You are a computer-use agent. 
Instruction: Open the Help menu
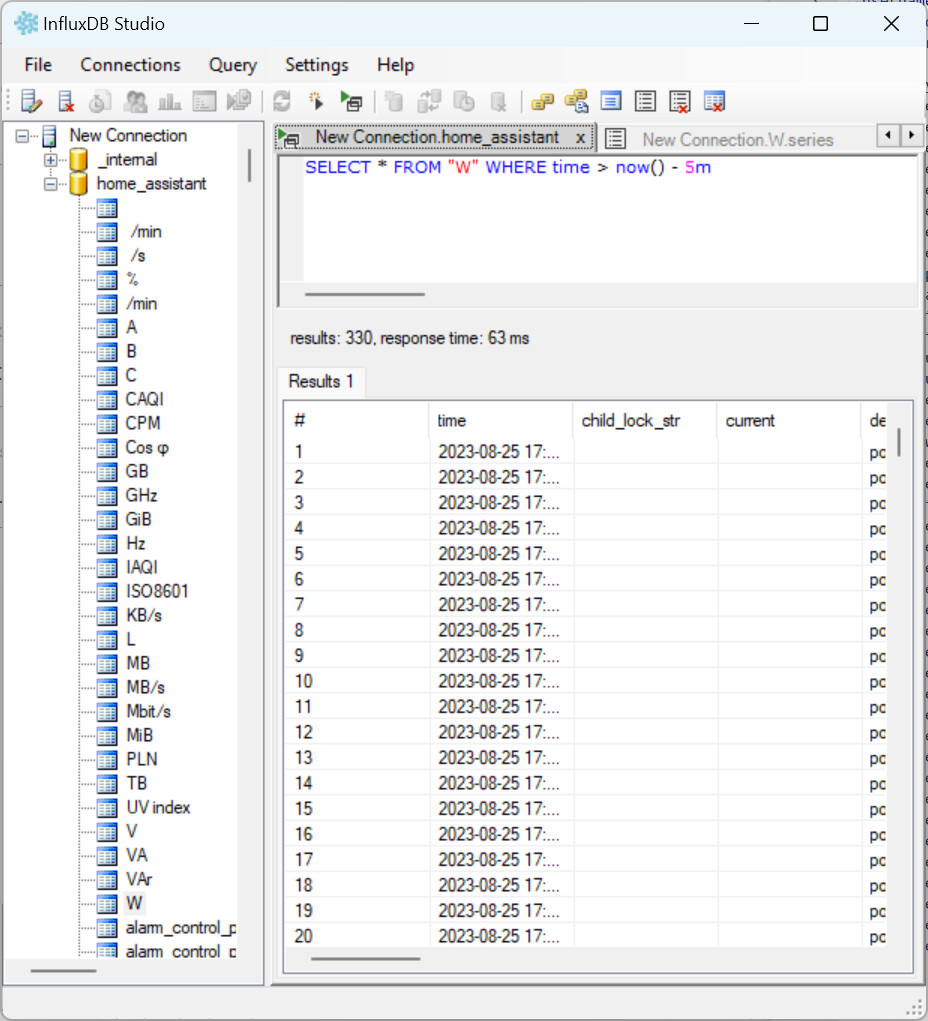[x=395, y=65]
